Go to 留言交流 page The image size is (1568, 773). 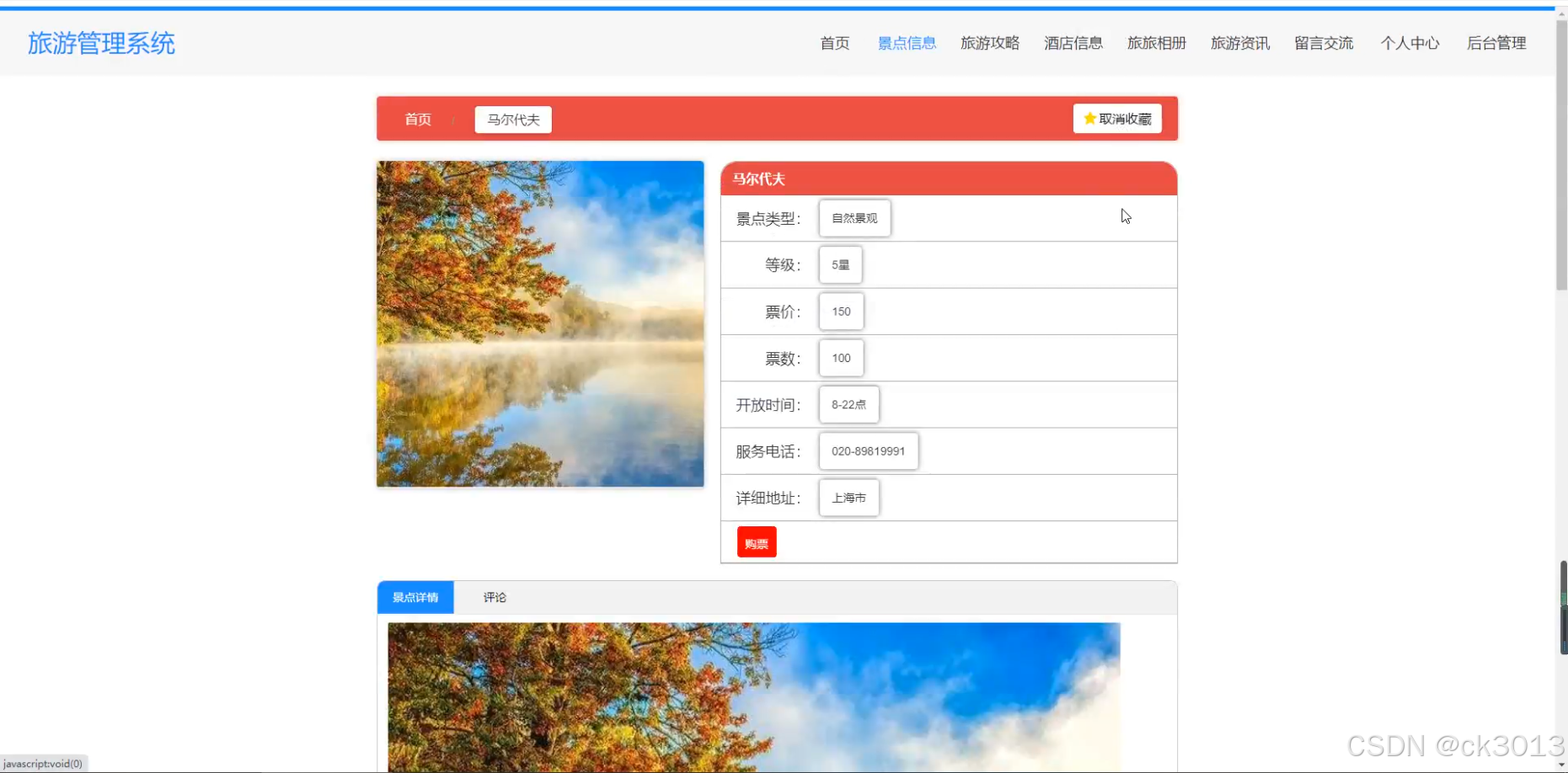(1324, 43)
